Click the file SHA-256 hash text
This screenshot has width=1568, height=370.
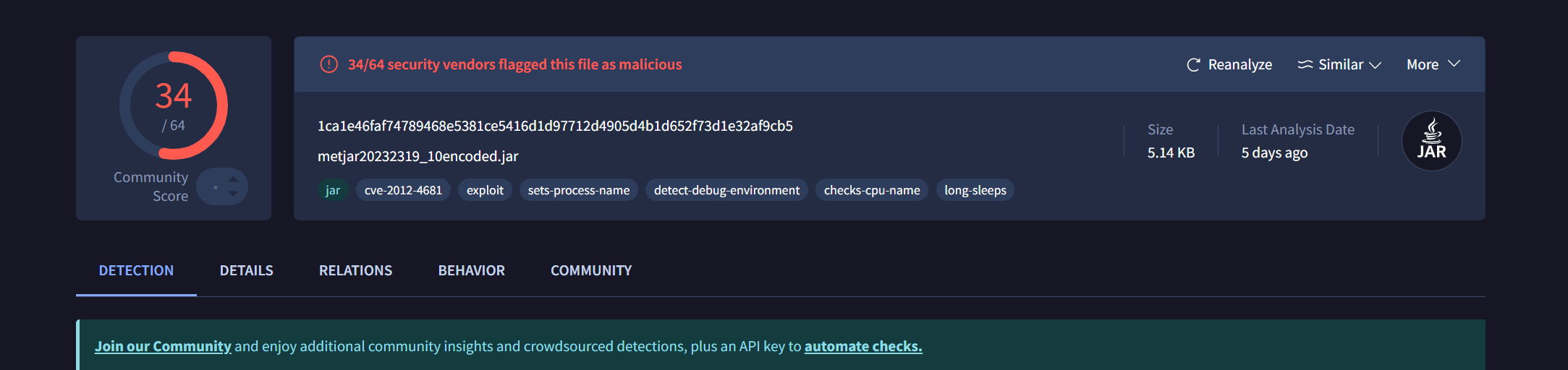(555, 126)
